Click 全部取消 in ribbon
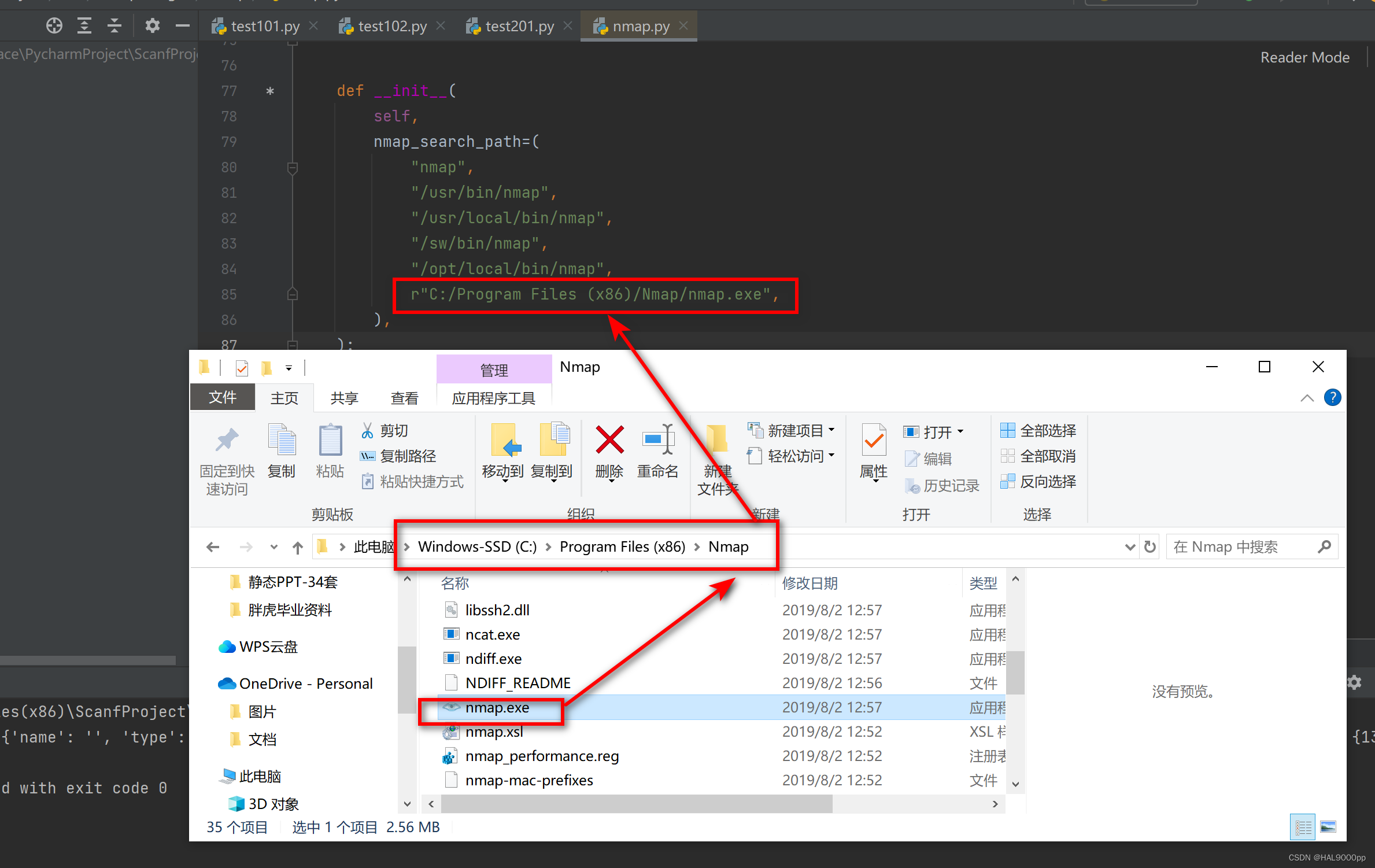The height and width of the screenshot is (868, 1375). coord(1038,456)
